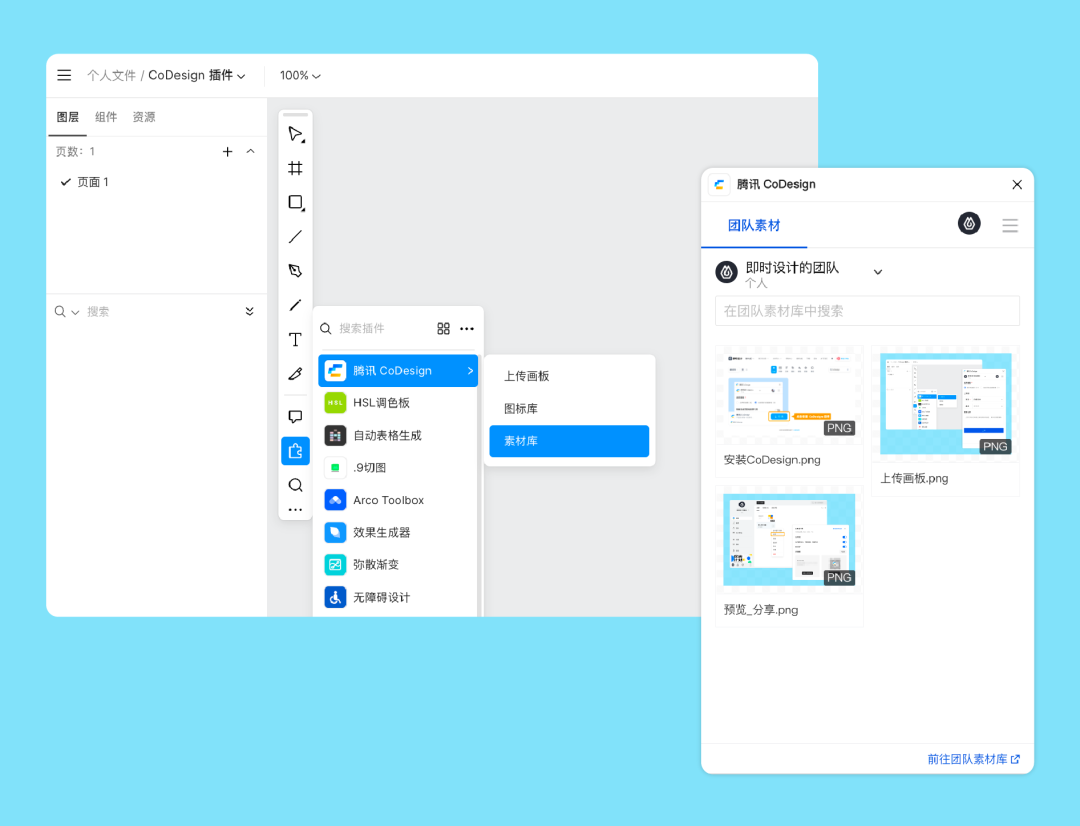Click the Tencent CoDesign plugin icon
The image size is (1080, 826).
335,371
